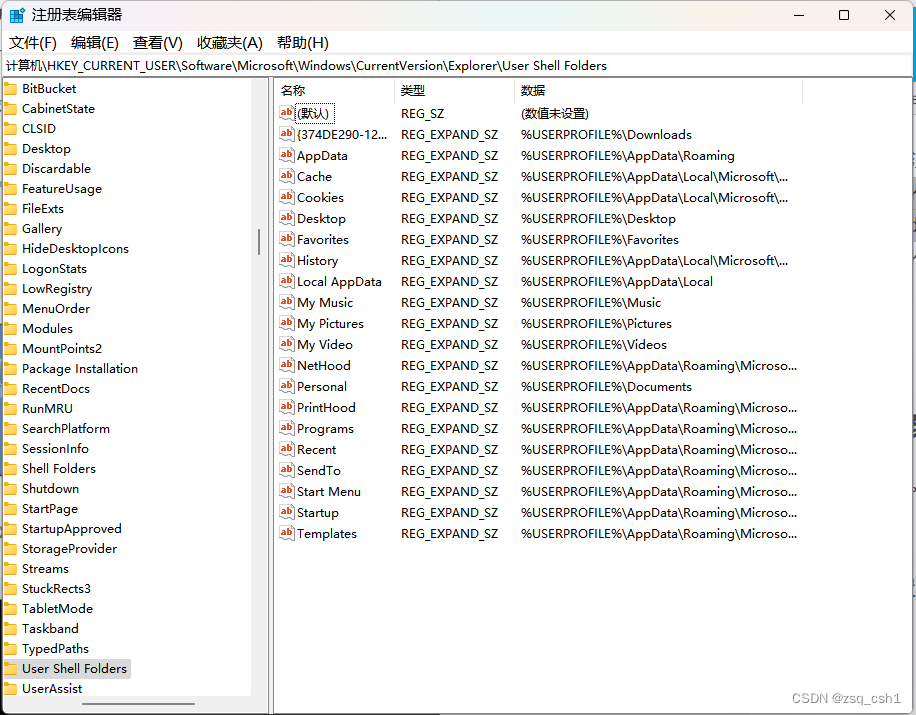Sort values by 数据 column header

658,91
